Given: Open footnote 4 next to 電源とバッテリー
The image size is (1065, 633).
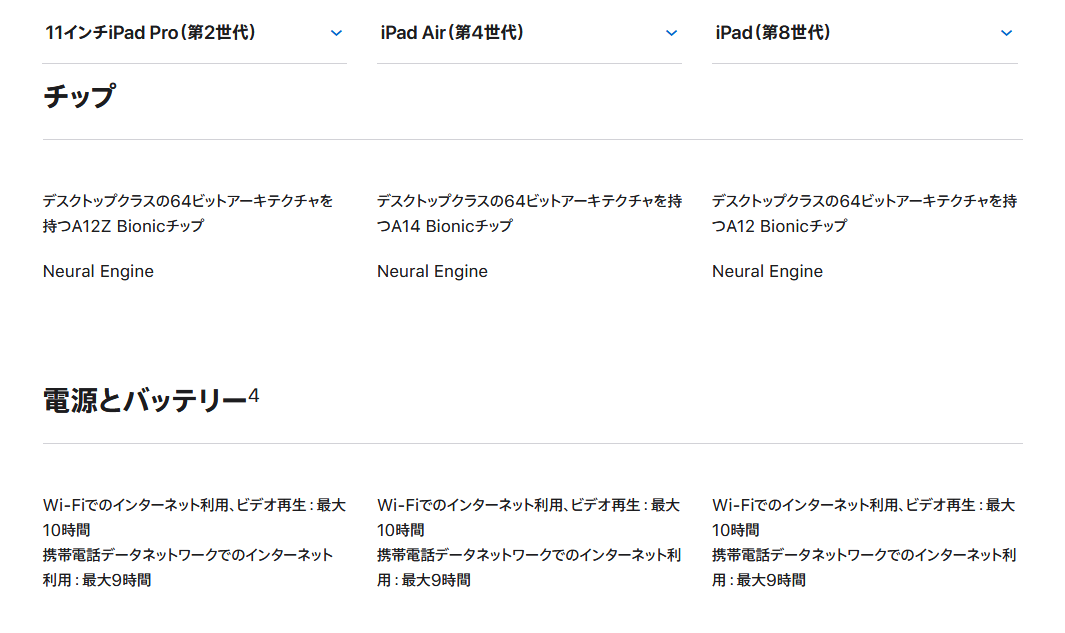Looking at the screenshot, I should pyautogui.click(x=254, y=396).
